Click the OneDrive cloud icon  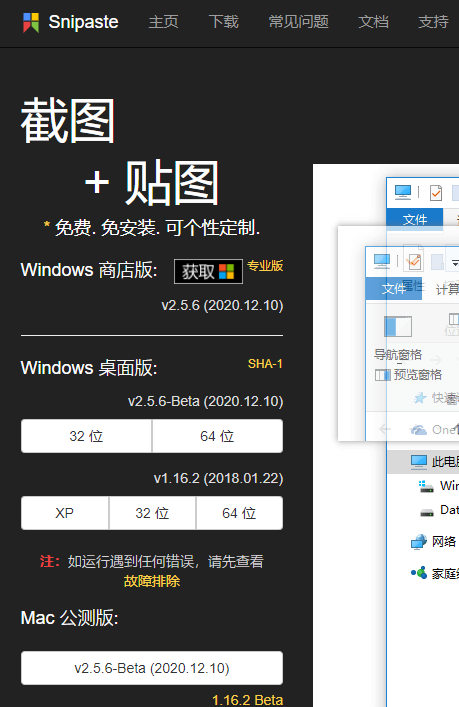[x=418, y=430]
